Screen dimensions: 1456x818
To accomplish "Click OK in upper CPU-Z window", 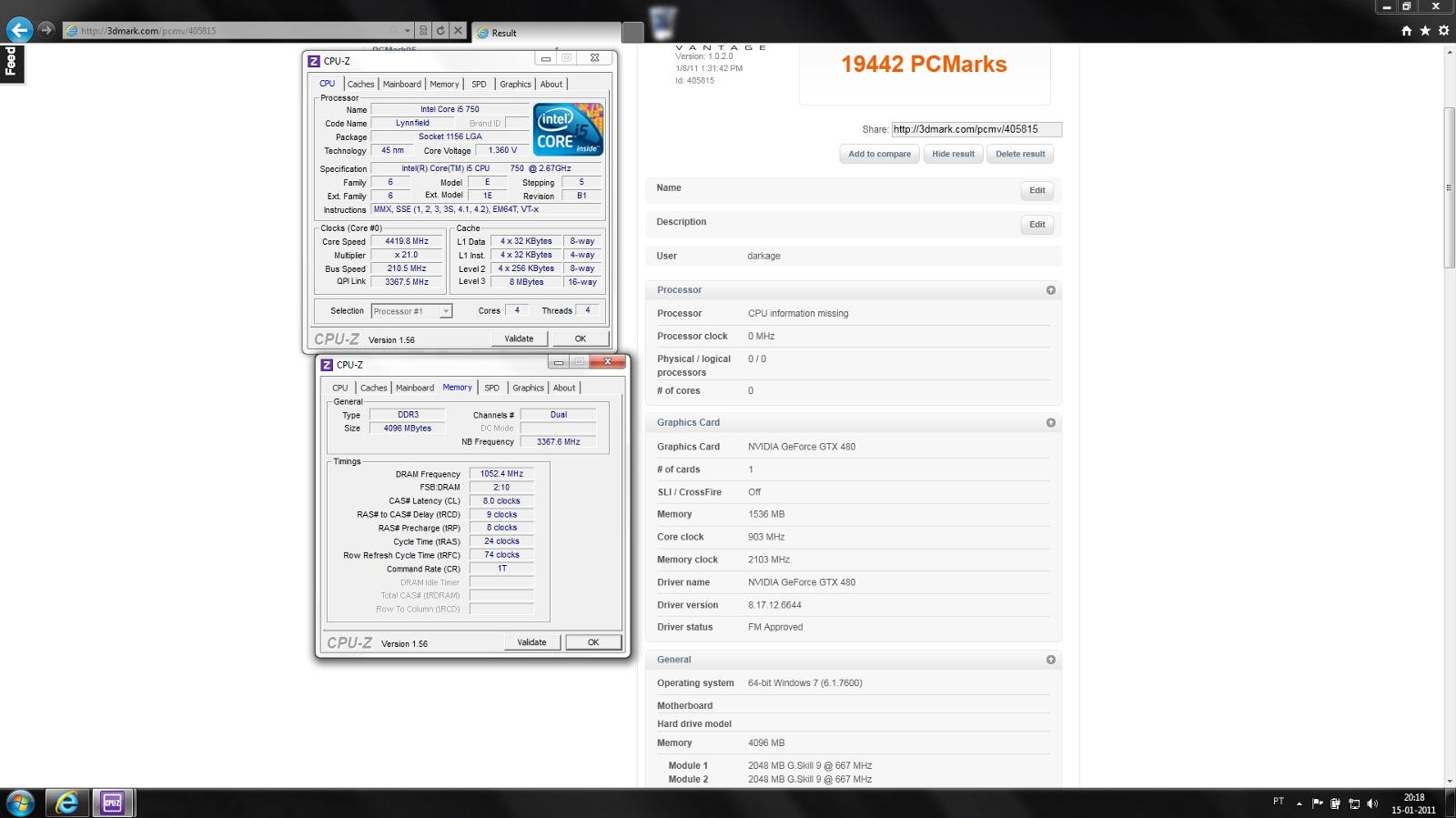I will click(x=581, y=338).
